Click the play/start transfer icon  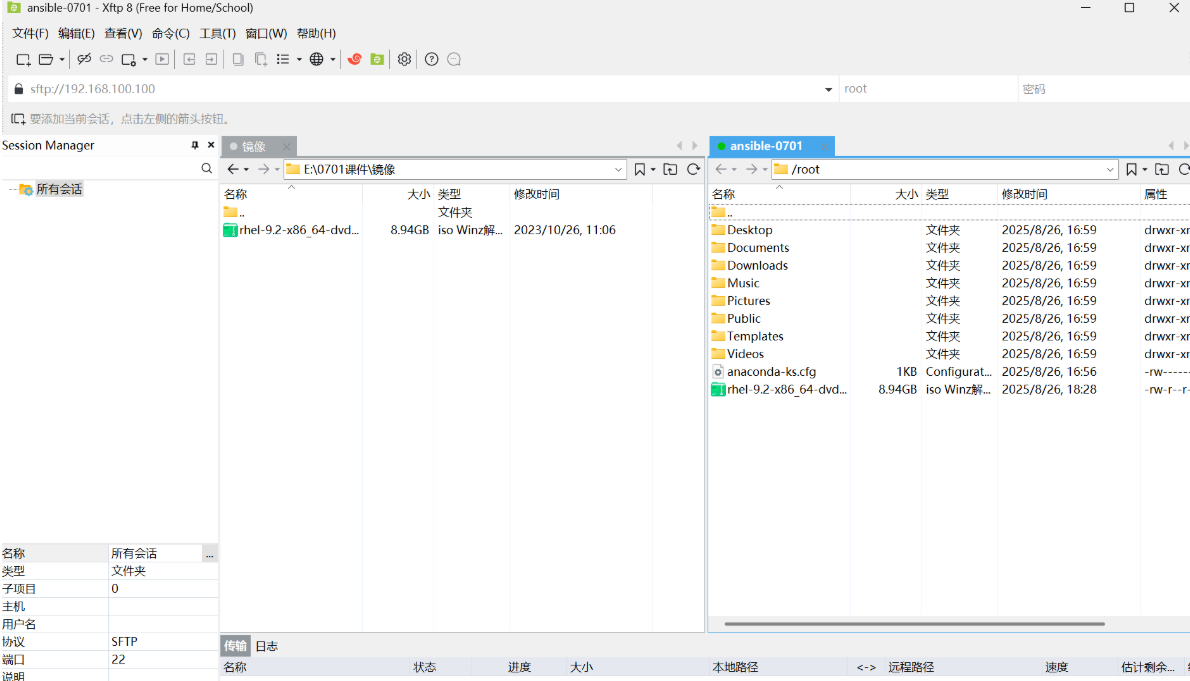click(x=162, y=59)
